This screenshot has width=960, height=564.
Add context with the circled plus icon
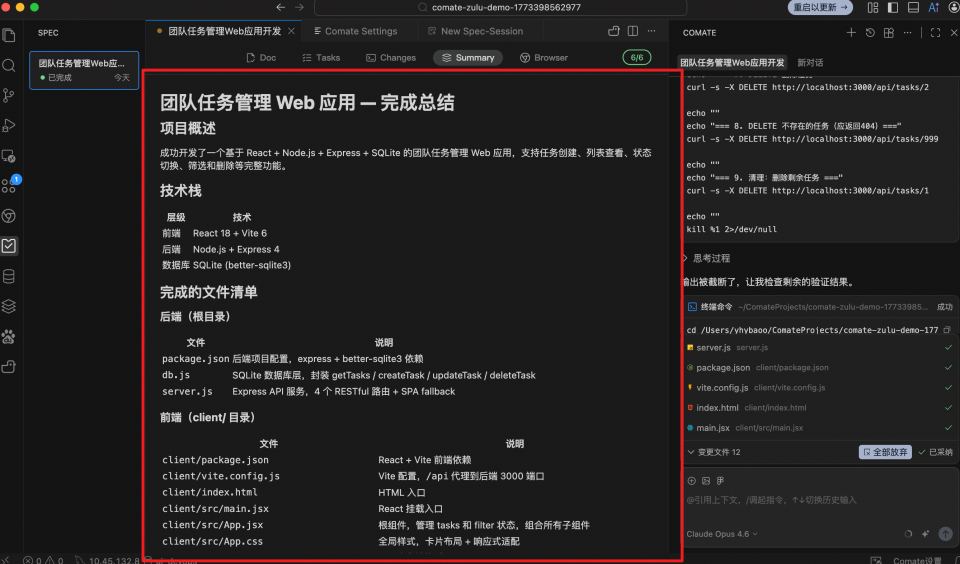tap(692, 481)
